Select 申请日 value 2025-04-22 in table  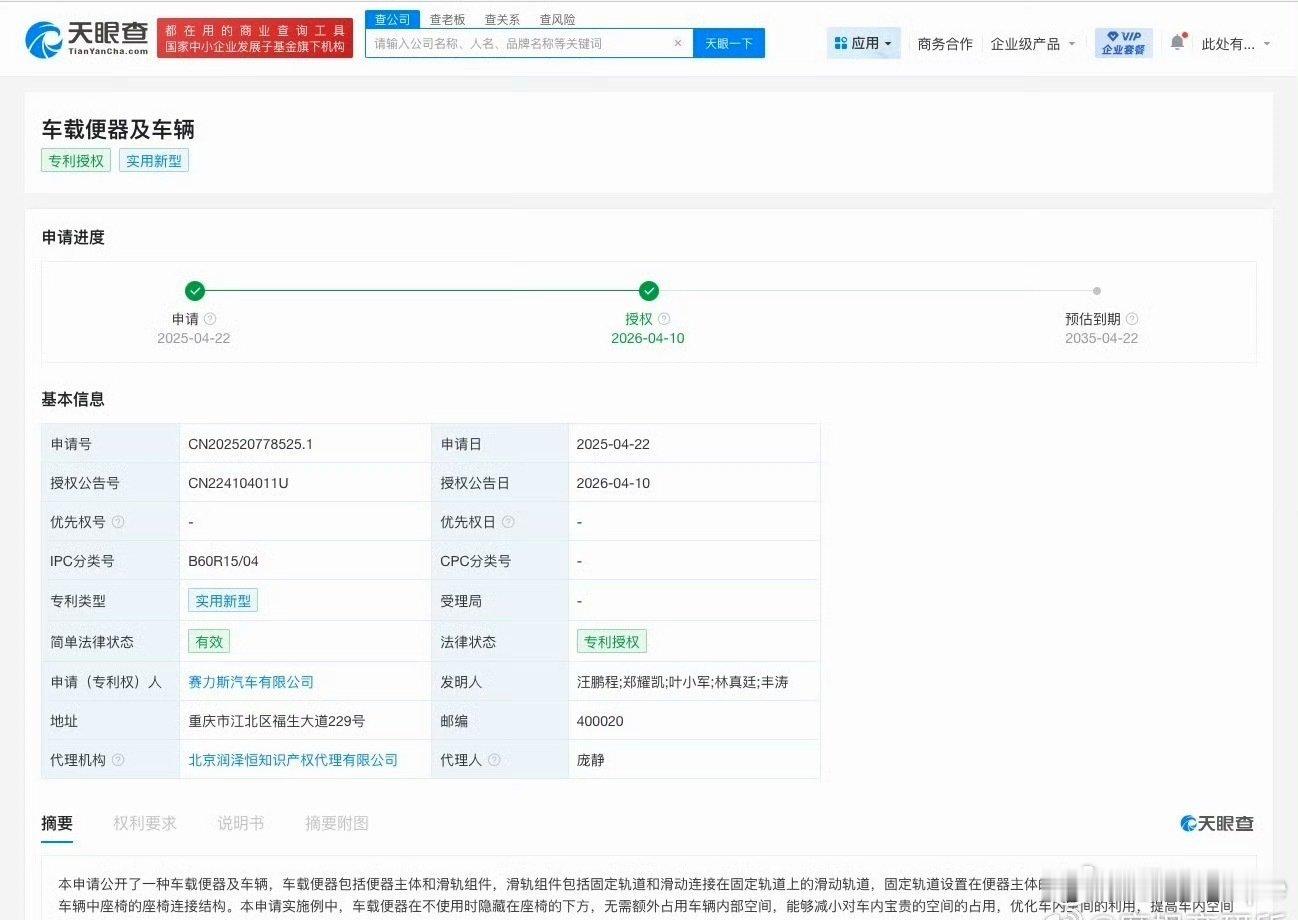pos(613,444)
